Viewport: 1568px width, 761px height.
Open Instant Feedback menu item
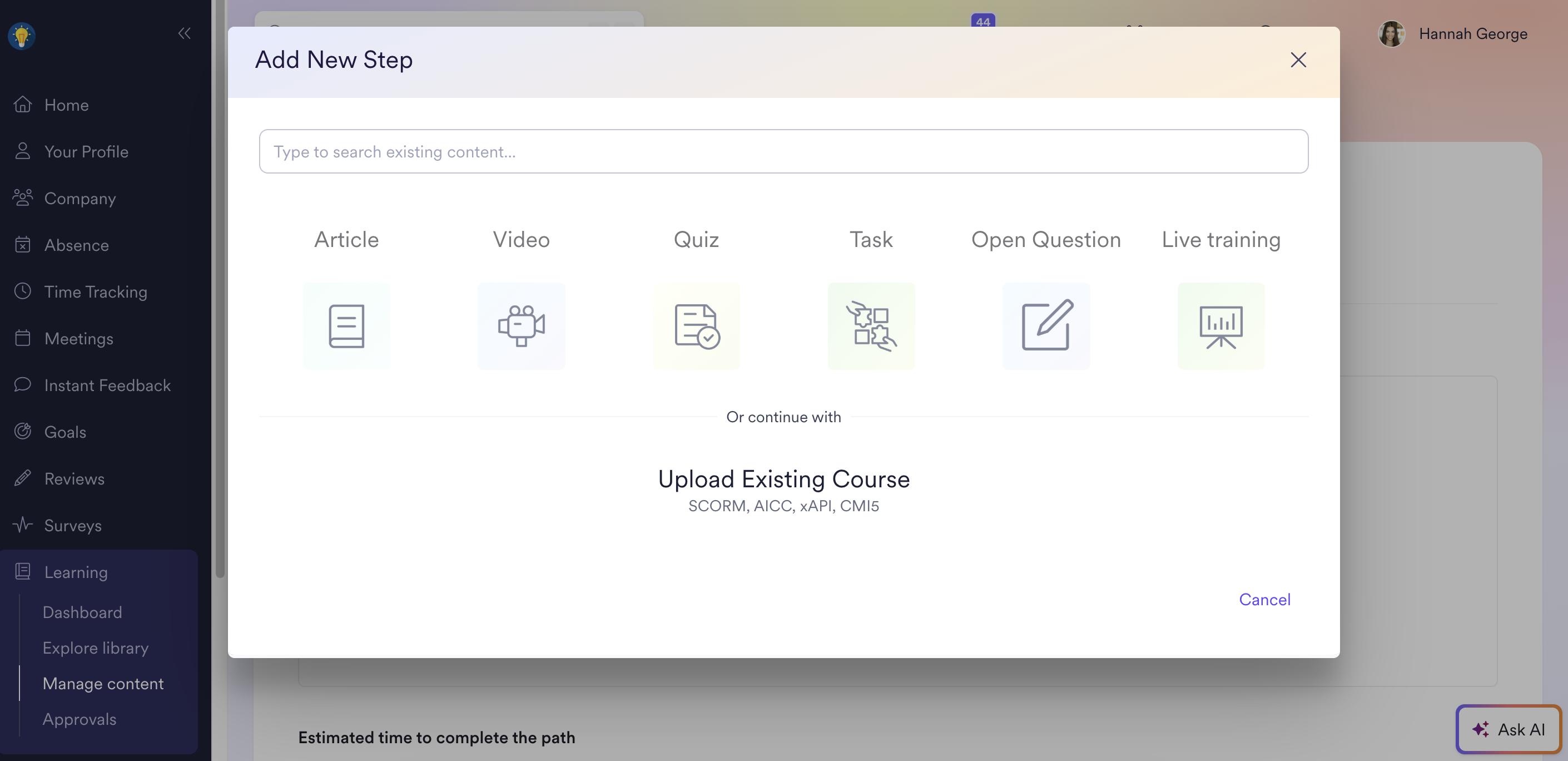[x=107, y=385]
